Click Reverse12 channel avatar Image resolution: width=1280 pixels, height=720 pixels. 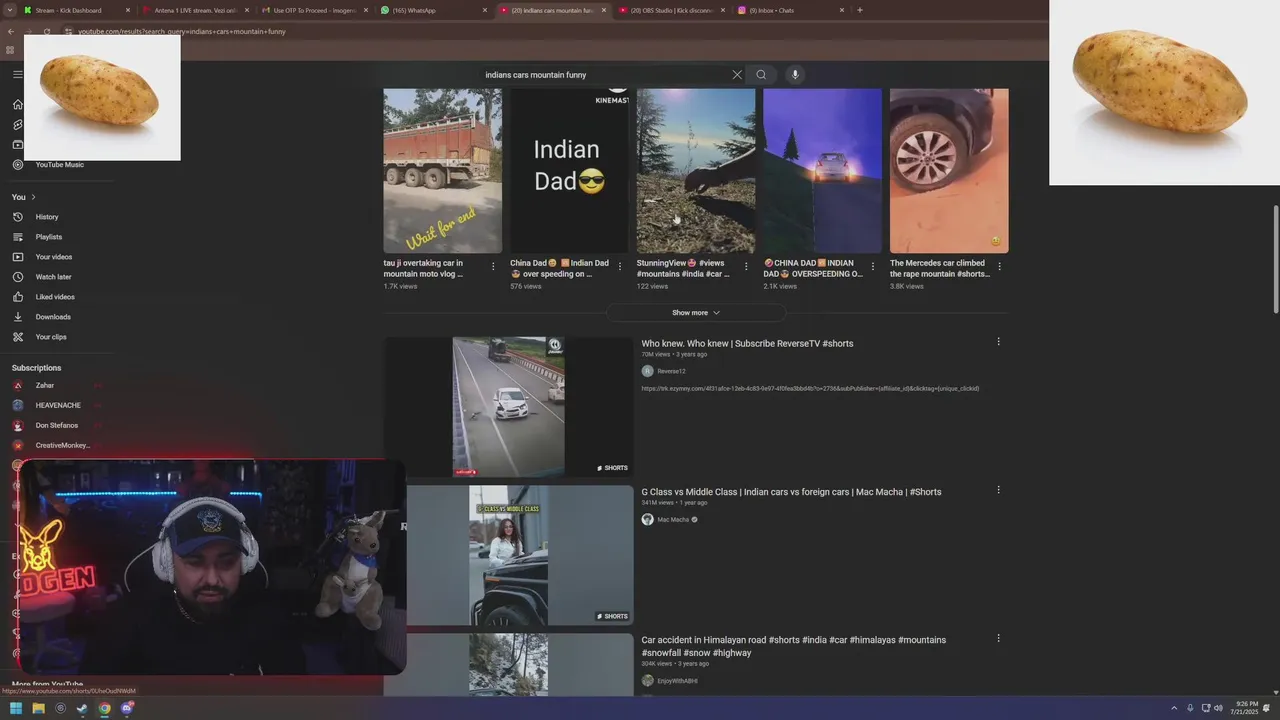647,371
